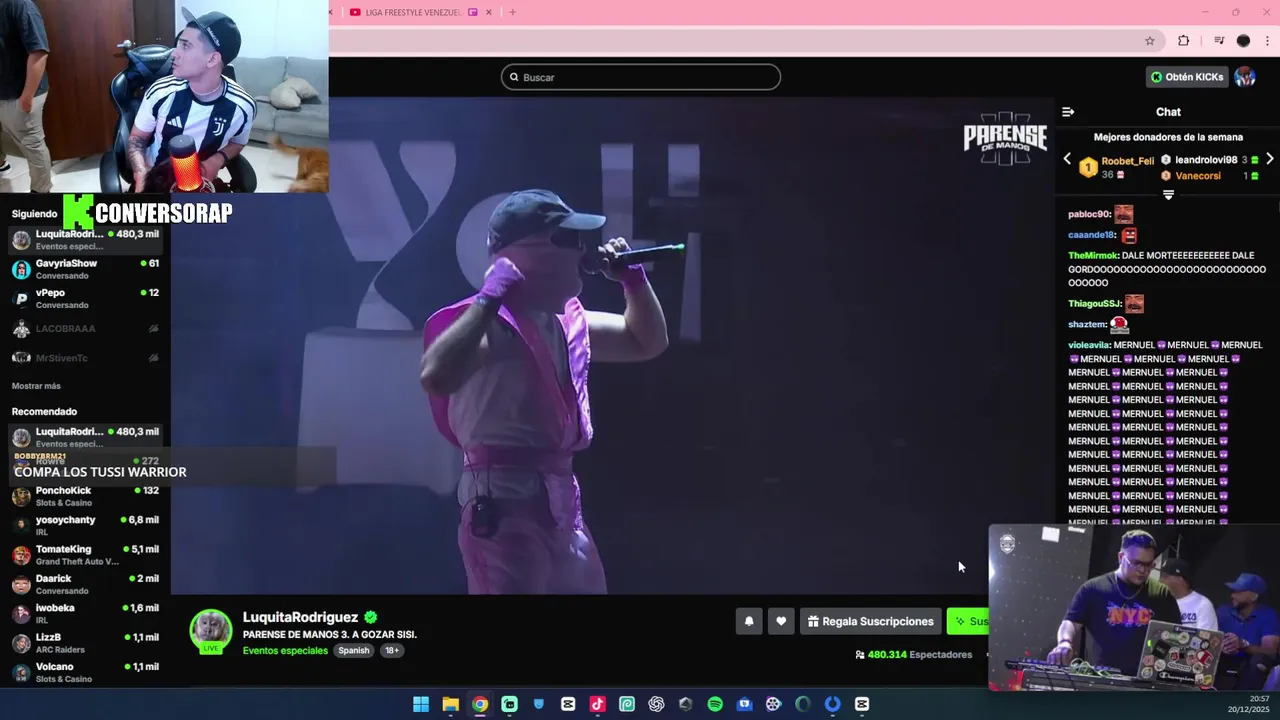Close the LIGA FREESTYLE VENEZUELA tab
Screen dimensions: 1280x720
(489, 12)
